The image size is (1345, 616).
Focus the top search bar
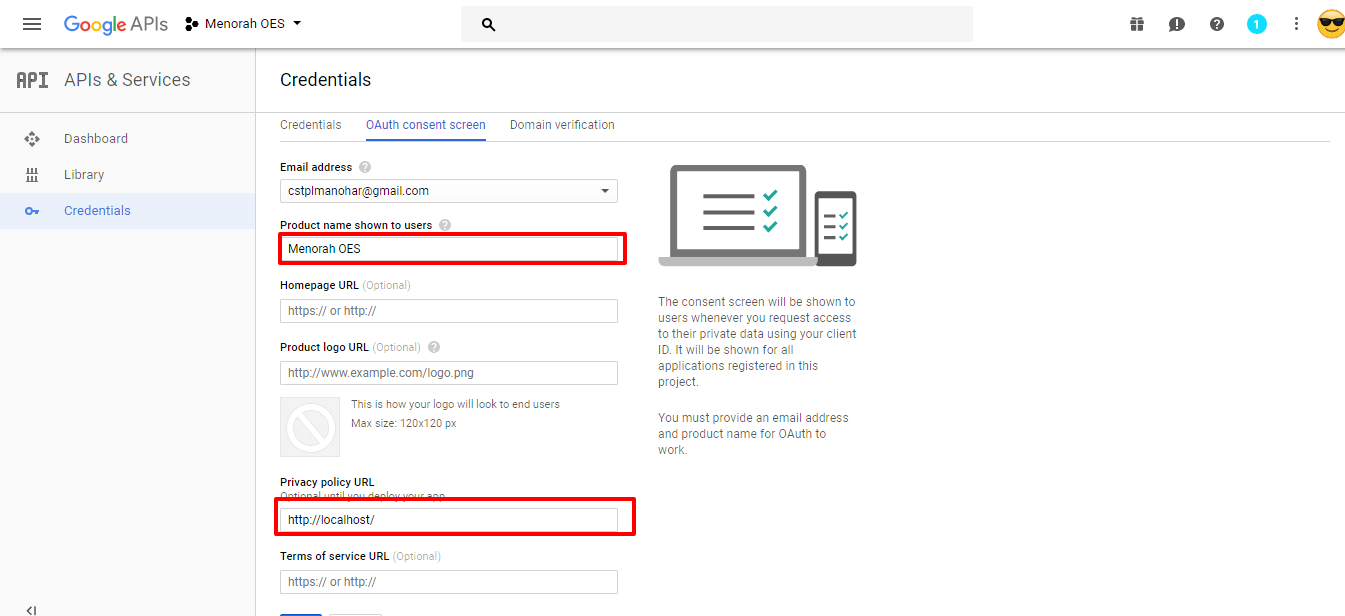pyautogui.click(x=717, y=24)
